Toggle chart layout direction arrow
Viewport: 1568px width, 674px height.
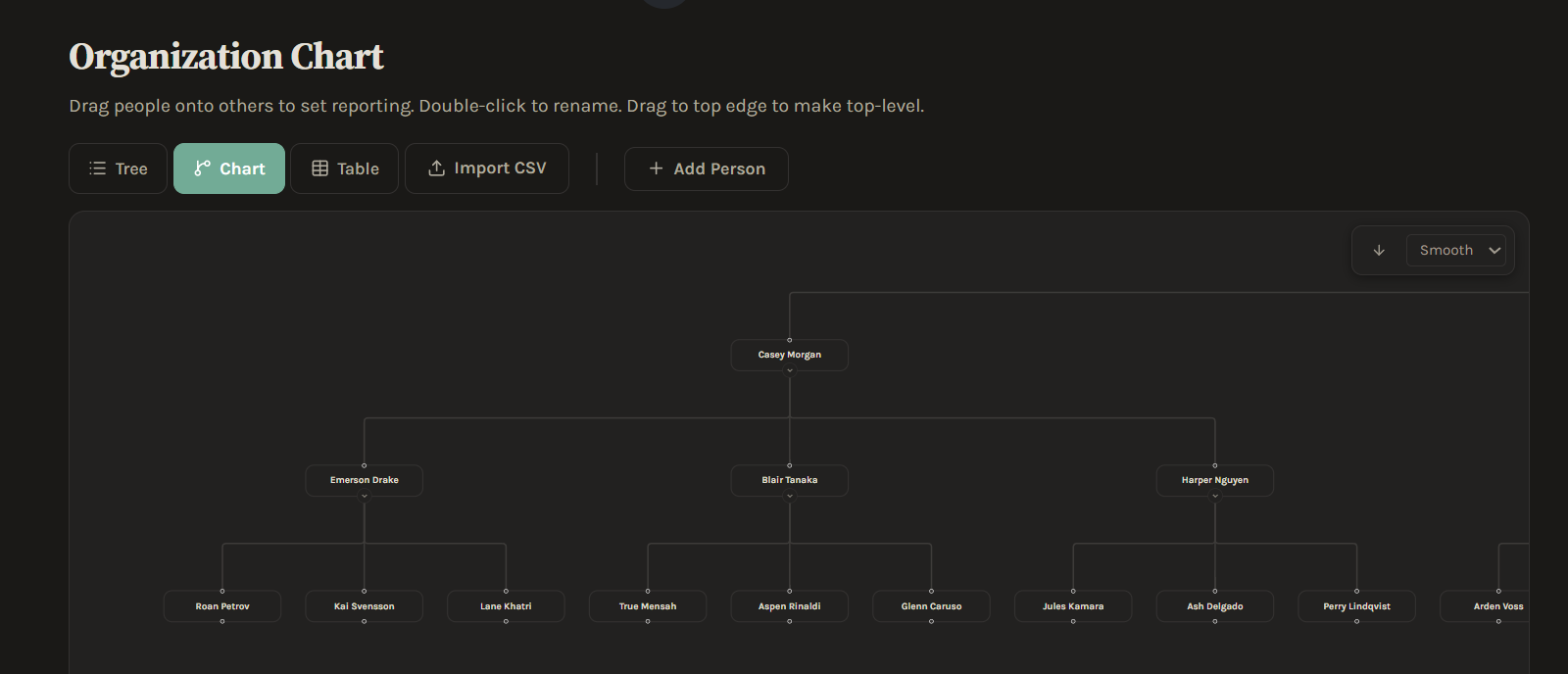1379,250
